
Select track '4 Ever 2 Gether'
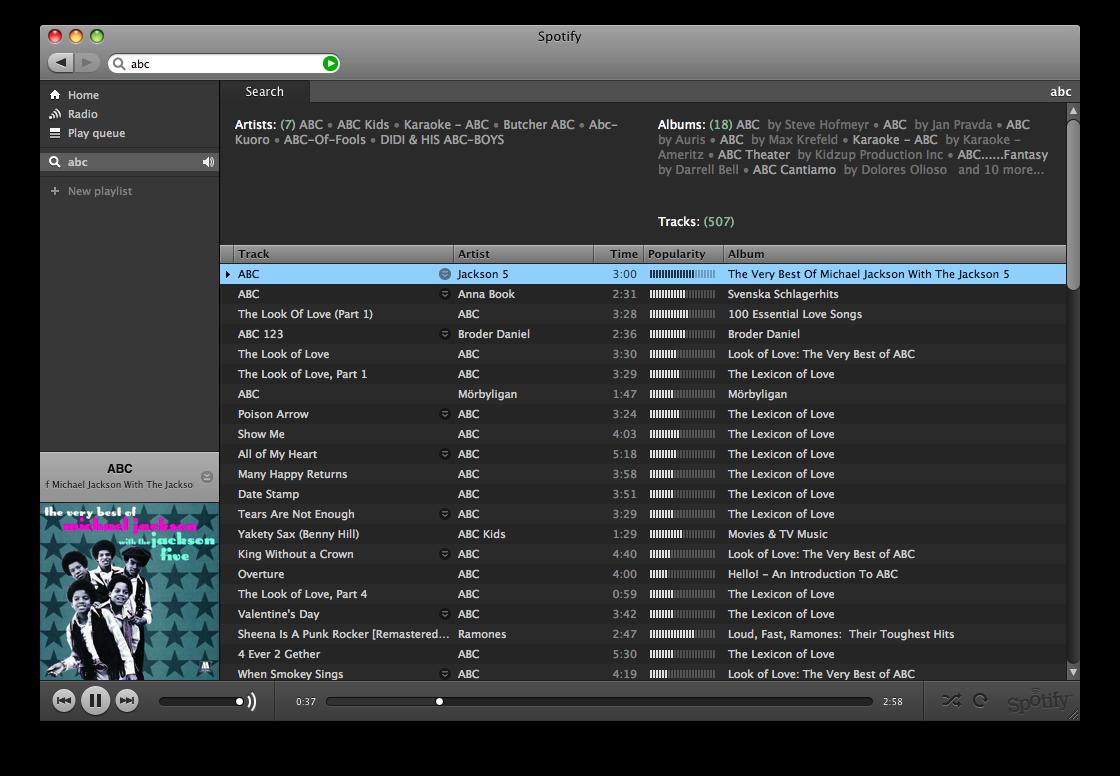(279, 654)
